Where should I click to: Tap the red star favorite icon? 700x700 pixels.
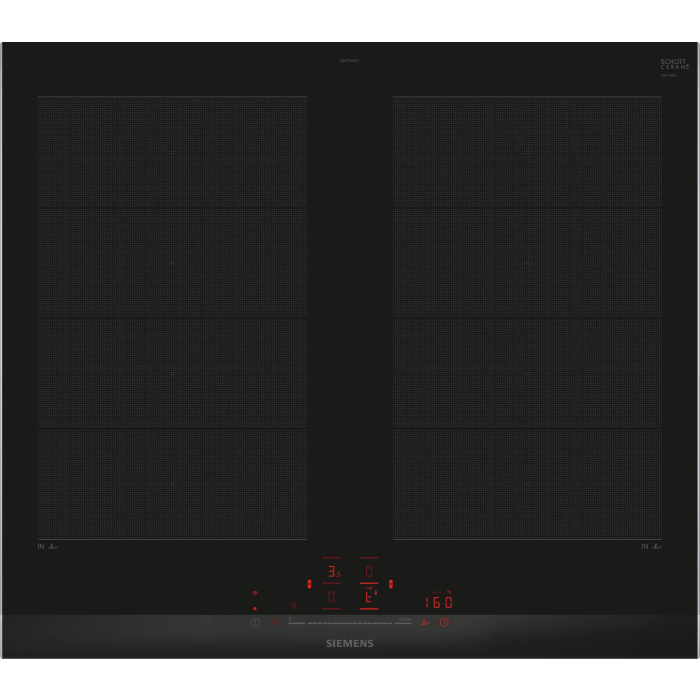point(293,605)
